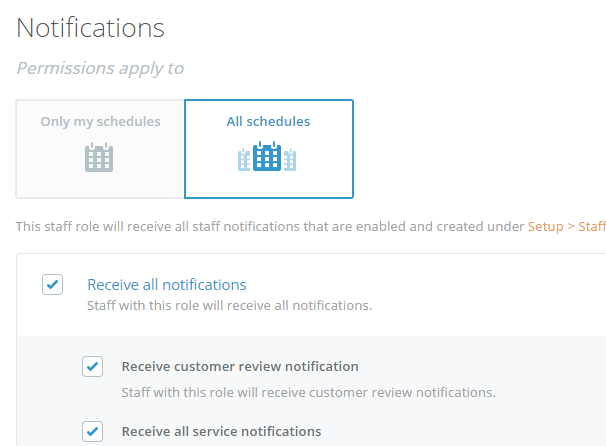
Task: Click the Receive customer review notification label
Action: pos(240,366)
